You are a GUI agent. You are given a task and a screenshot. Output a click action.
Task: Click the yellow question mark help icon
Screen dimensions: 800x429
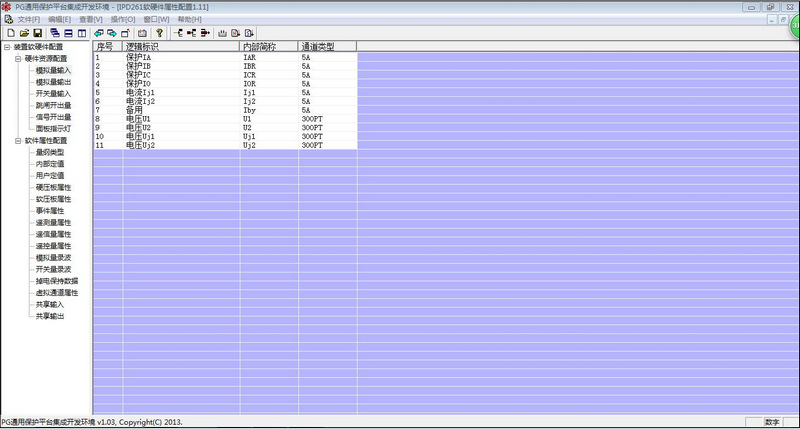click(x=158, y=33)
